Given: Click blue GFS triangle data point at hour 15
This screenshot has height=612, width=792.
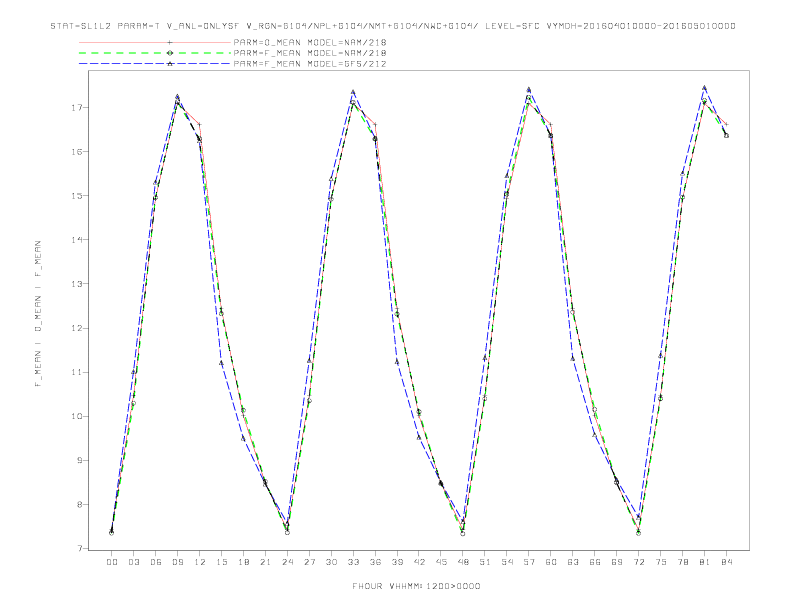Looking at the screenshot, I should point(221,363).
